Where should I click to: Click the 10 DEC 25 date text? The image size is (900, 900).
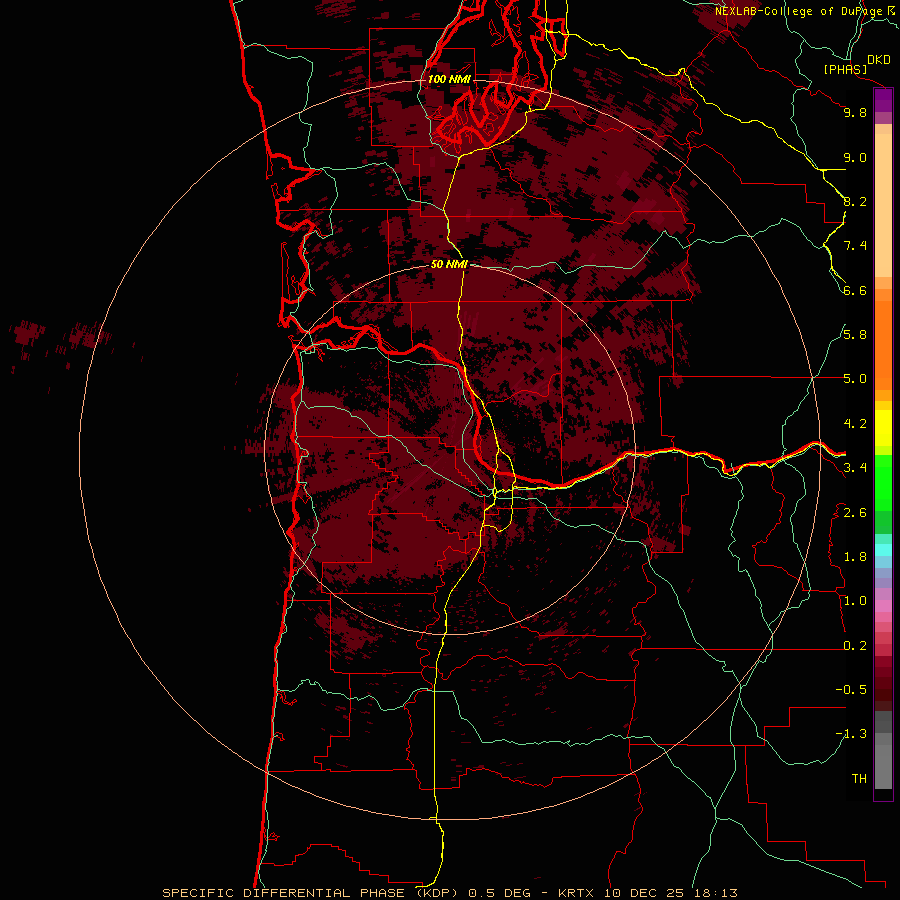click(644, 893)
